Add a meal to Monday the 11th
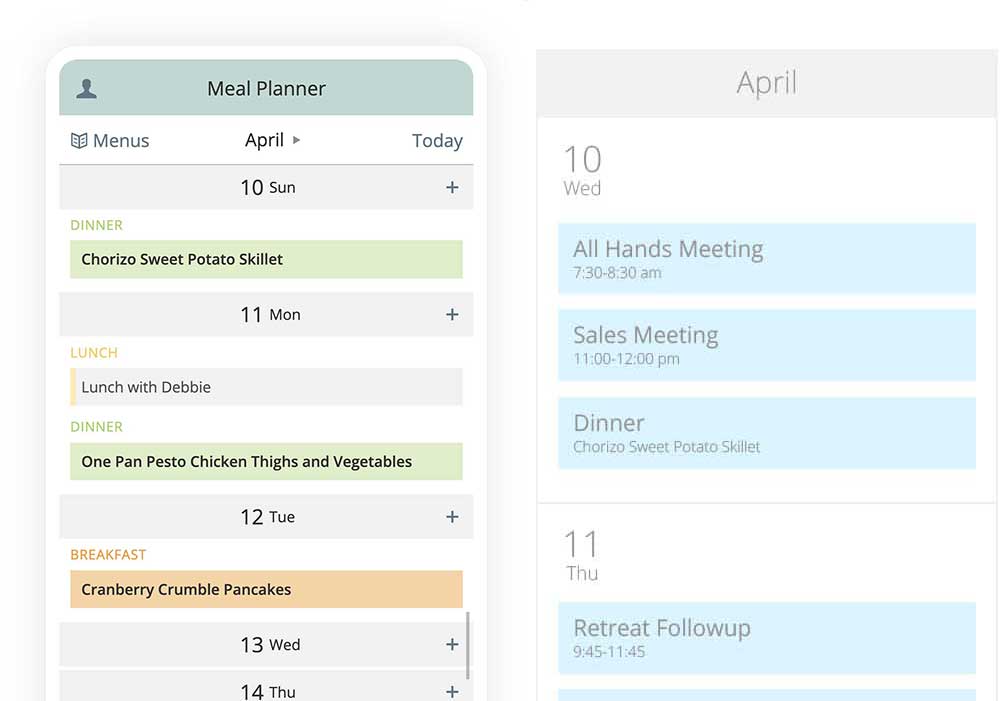This screenshot has width=1000, height=701. pos(452,314)
